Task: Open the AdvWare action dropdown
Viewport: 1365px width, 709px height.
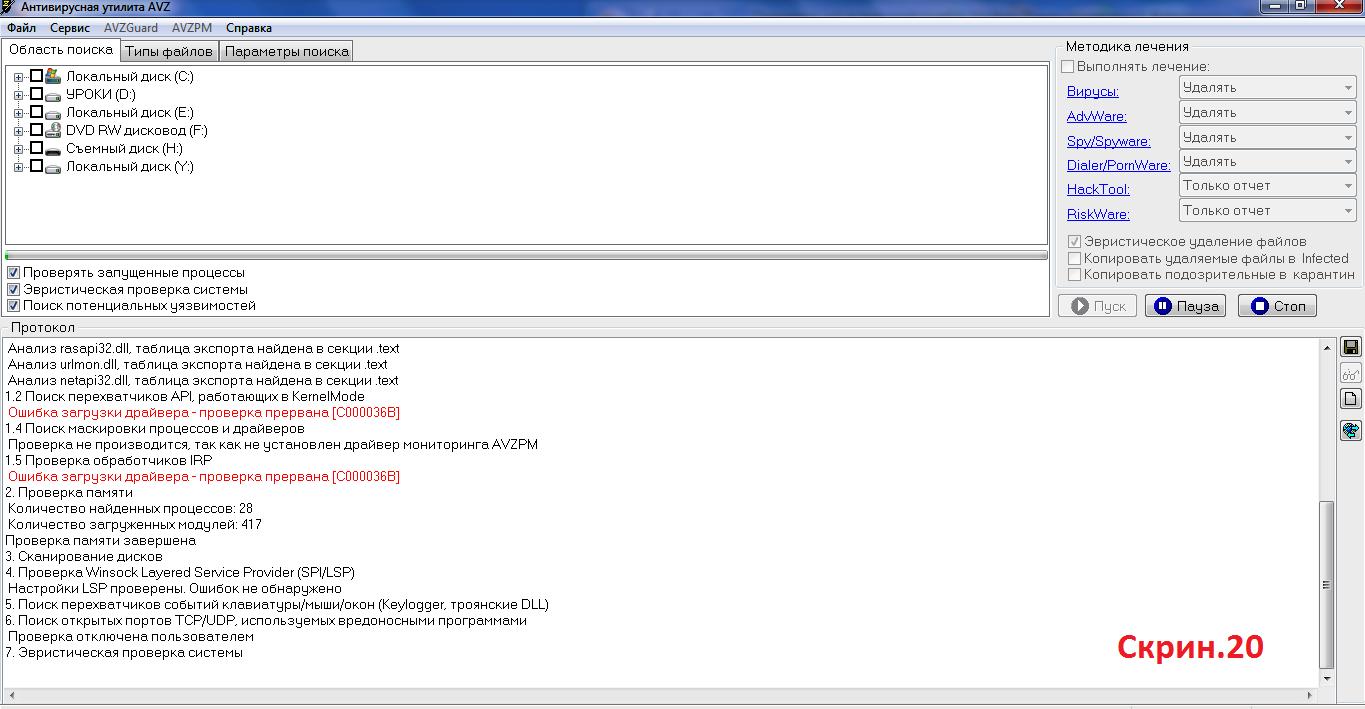Action: 1267,112
